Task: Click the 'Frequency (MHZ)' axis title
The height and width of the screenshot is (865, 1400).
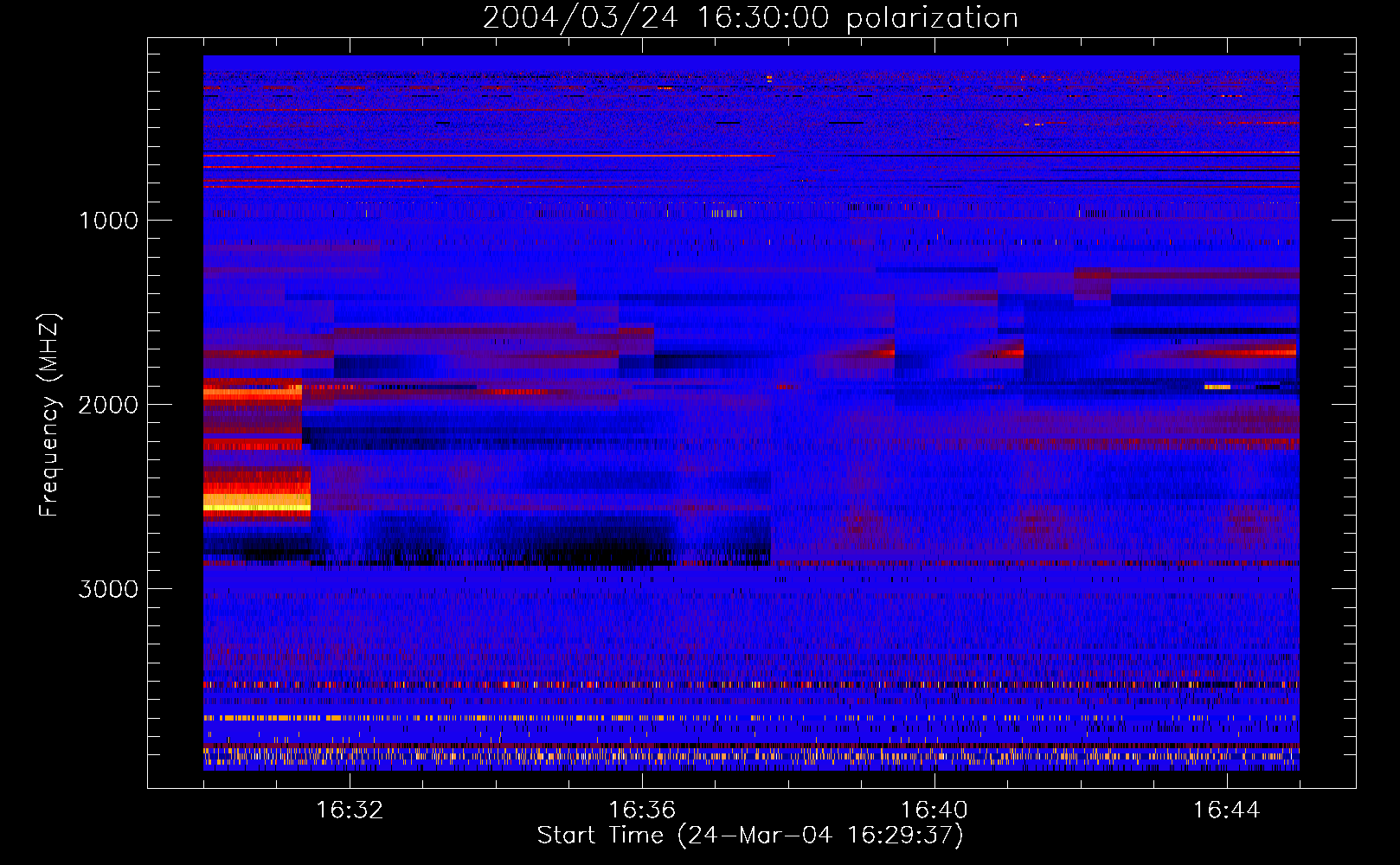Action: [48, 415]
